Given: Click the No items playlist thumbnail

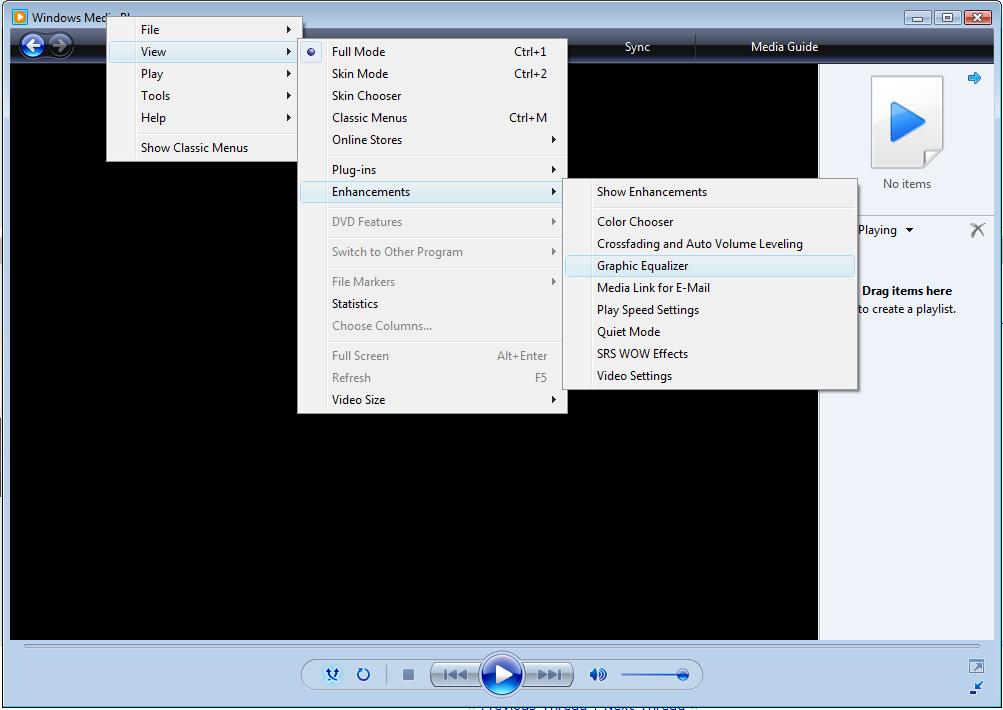Looking at the screenshot, I should click(x=907, y=122).
